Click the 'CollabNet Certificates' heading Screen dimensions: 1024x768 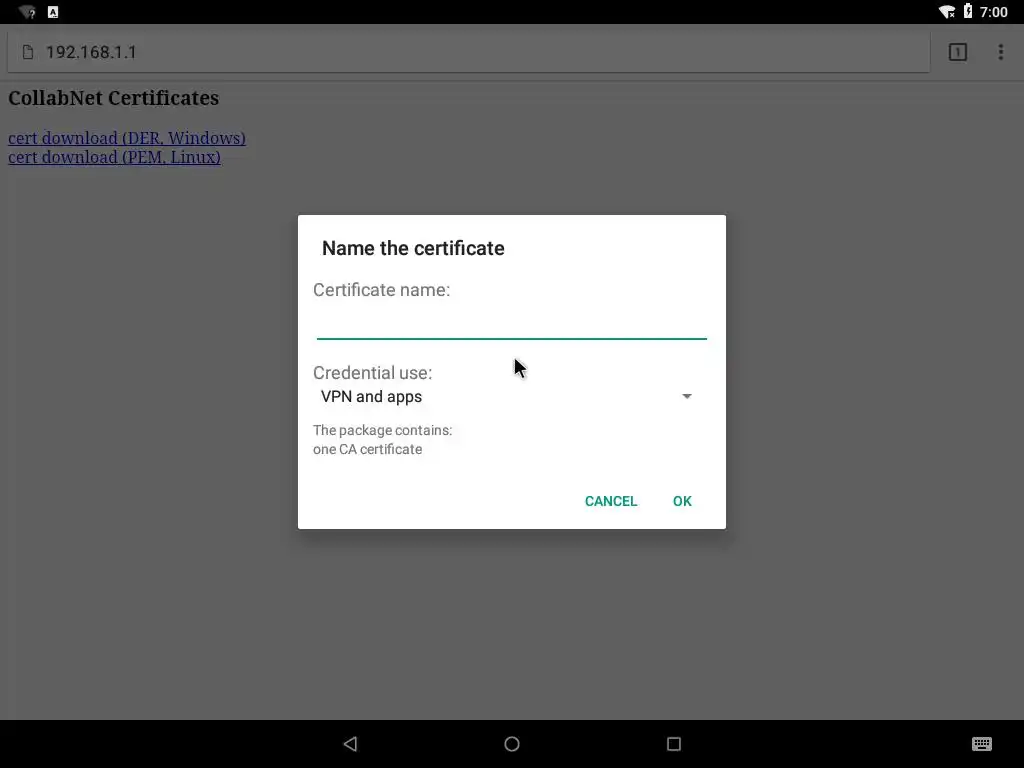[114, 98]
